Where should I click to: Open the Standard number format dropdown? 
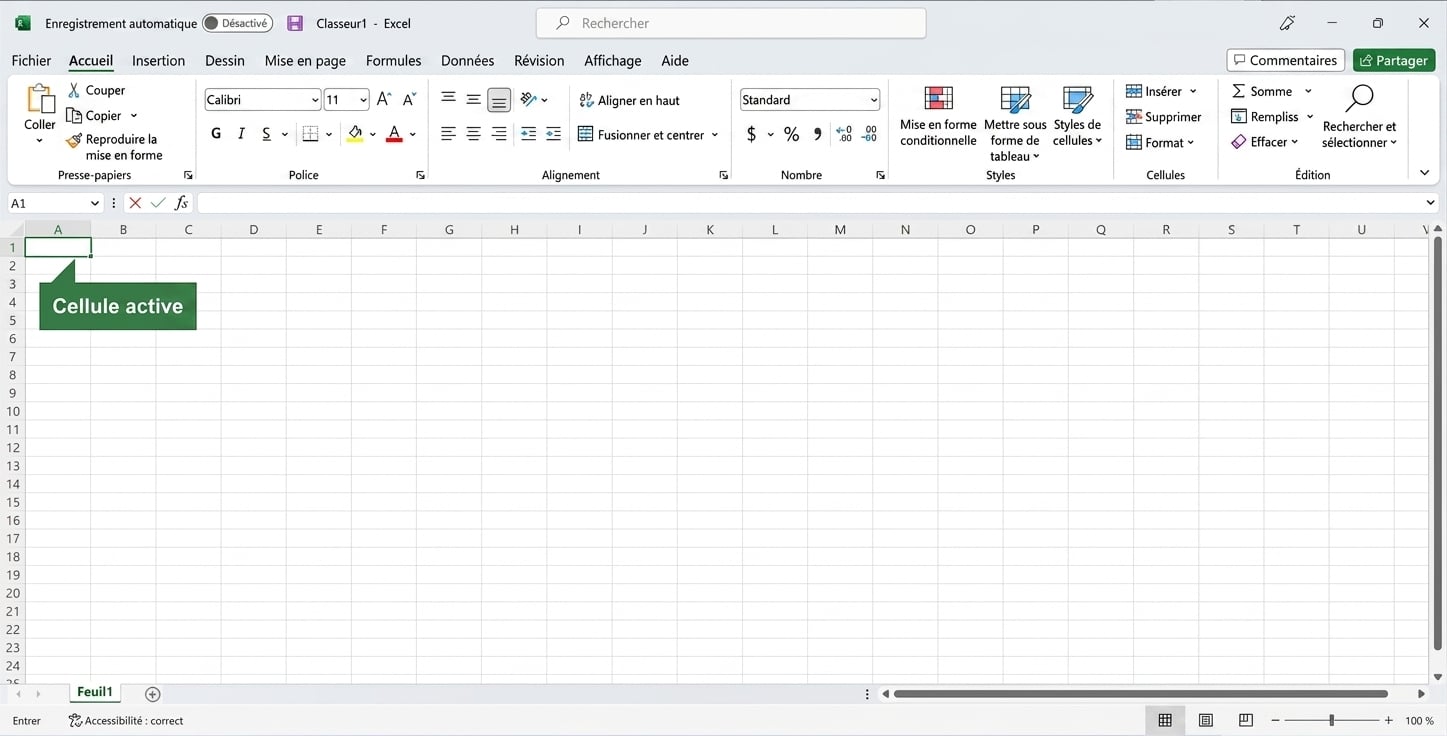(x=873, y=100)
